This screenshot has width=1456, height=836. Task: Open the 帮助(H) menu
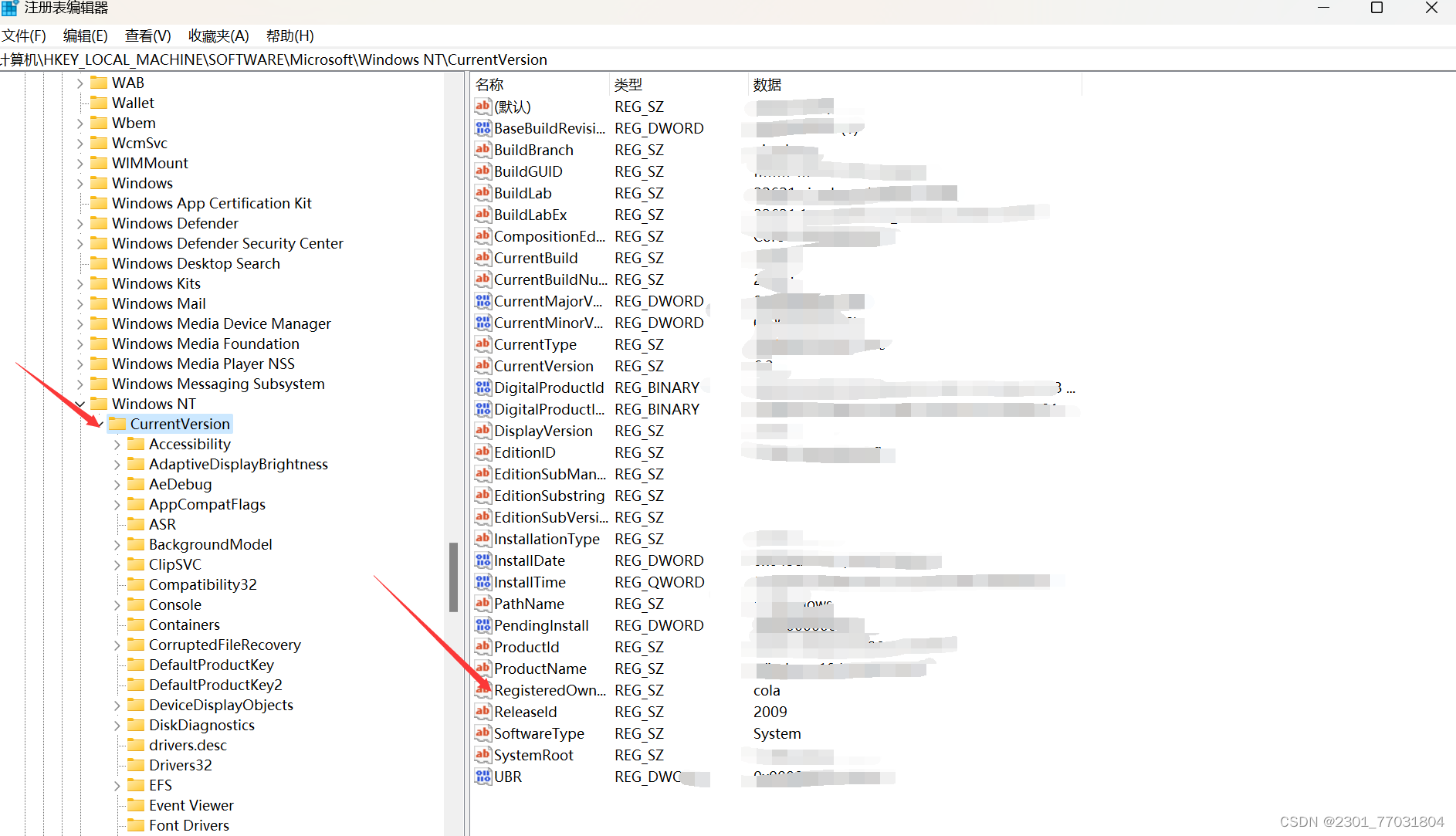pyautogui.click(x=290, y=36)
